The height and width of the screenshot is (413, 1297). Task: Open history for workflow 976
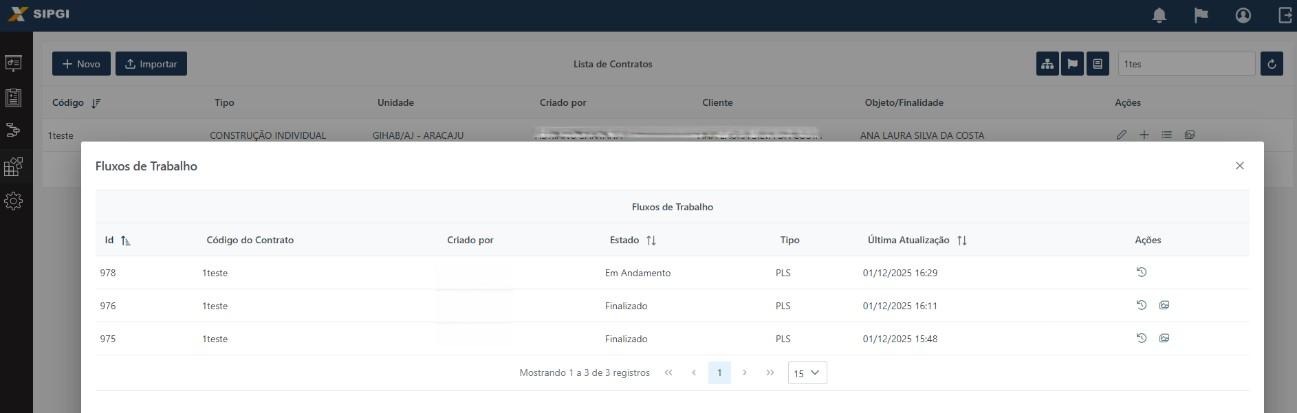pos(1141,305)
